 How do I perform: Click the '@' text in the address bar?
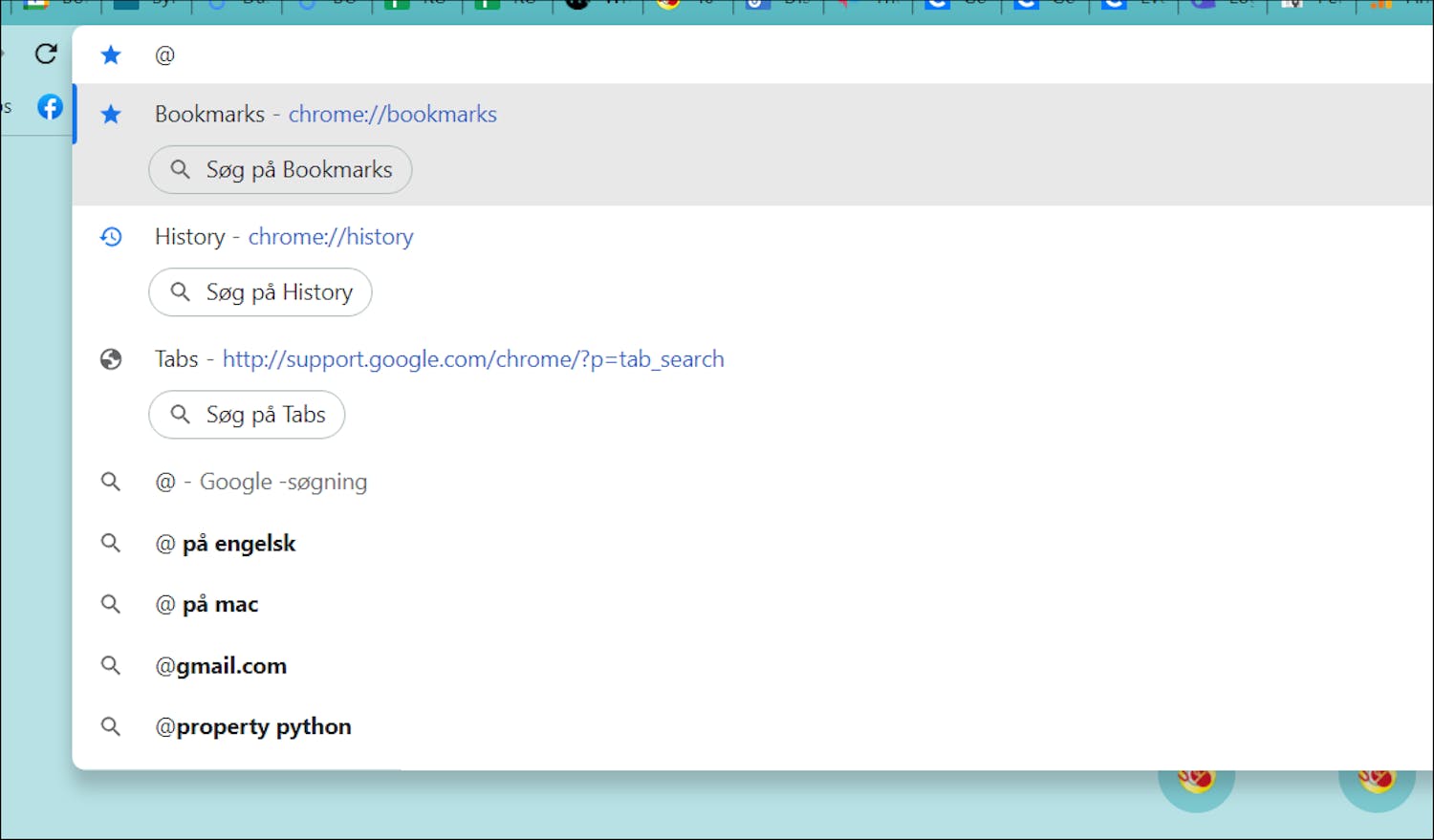(164, 54)
